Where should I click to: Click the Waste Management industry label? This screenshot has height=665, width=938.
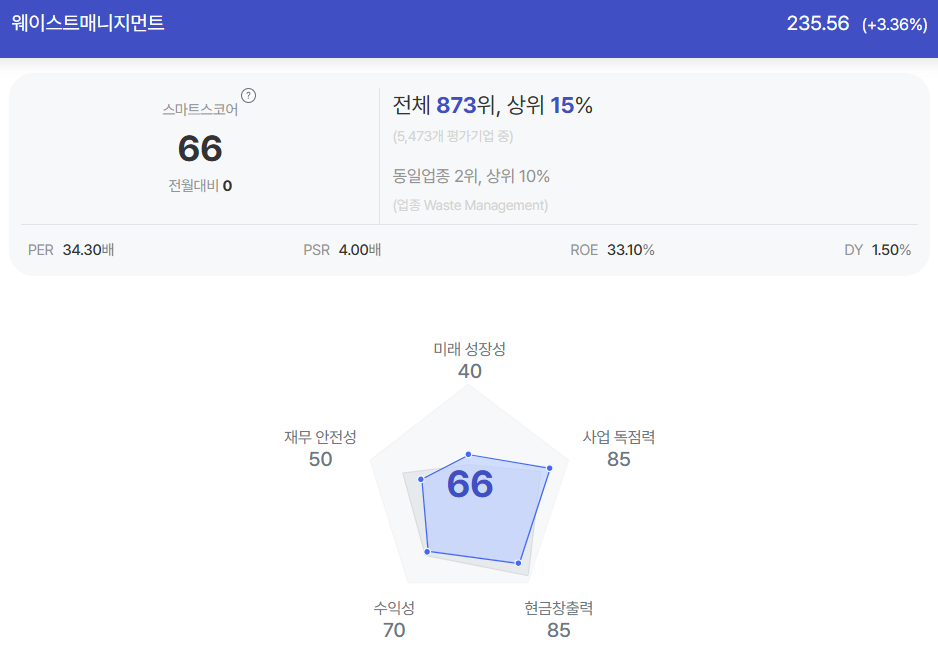coord(470,205)
